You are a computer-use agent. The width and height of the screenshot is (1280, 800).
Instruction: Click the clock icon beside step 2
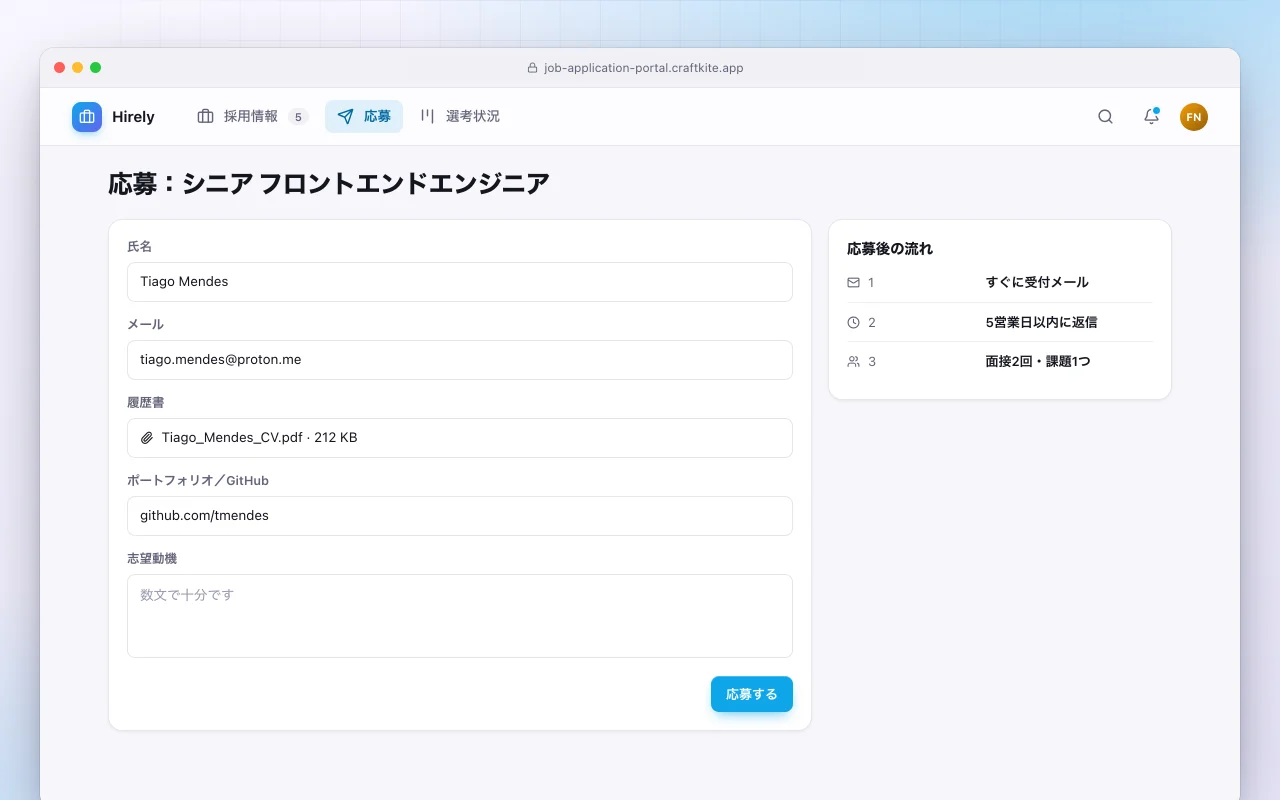pyautogui.click(x=853, y=322)
